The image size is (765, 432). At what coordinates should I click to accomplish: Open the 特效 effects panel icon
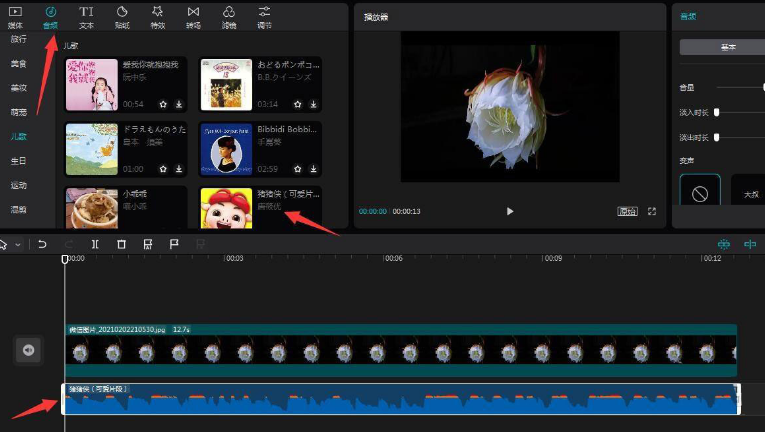click(157, 15)
